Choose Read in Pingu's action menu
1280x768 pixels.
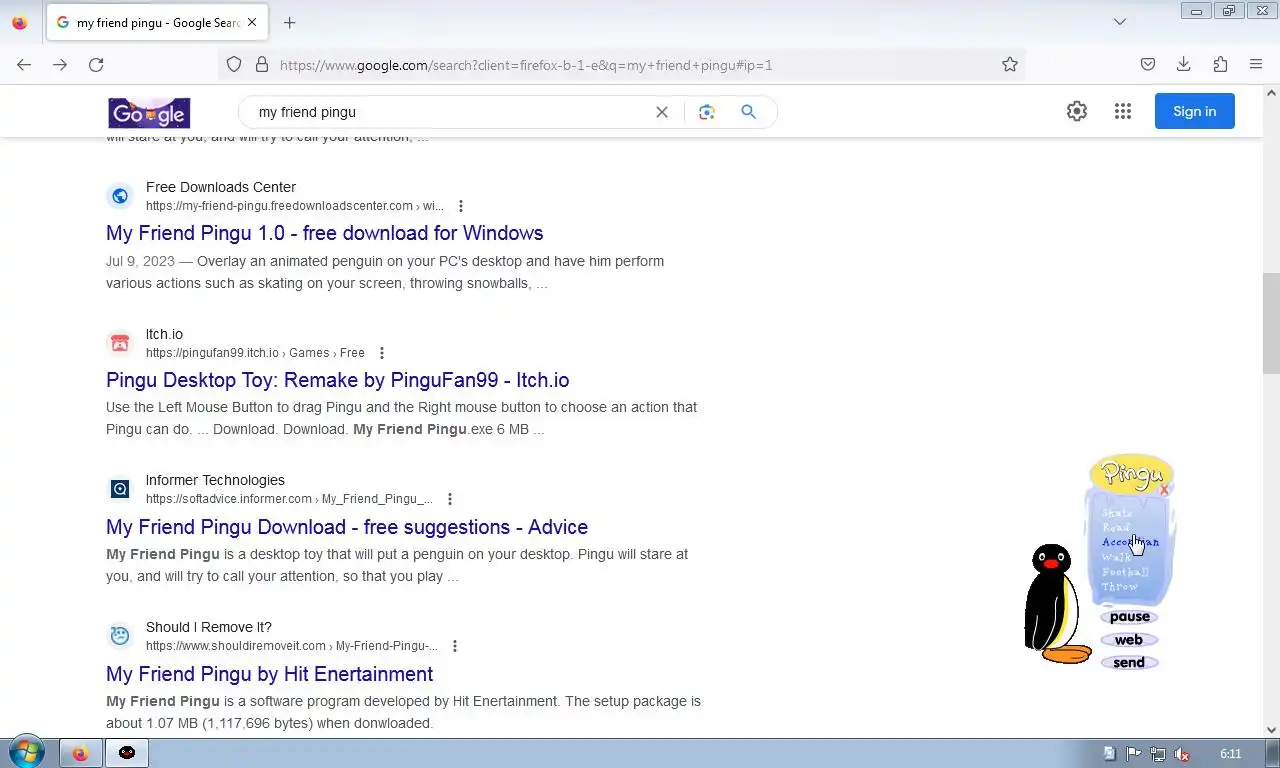pyautogui.click(x=1115, y=527)
